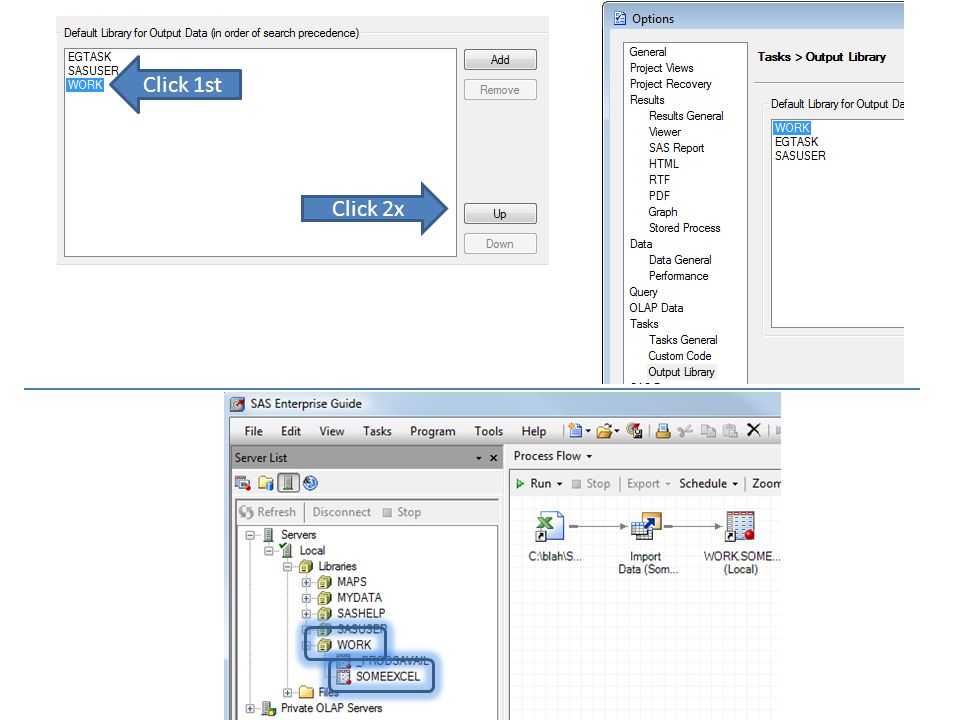Select WORK in Options dialog library list
The width and height of the screenshot is (960, 720).
[x=792, y=127]
